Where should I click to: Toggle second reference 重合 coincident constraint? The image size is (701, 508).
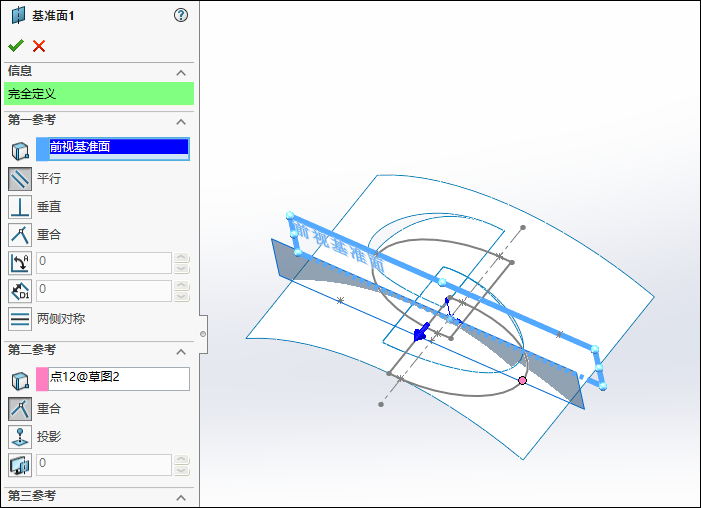20,409
